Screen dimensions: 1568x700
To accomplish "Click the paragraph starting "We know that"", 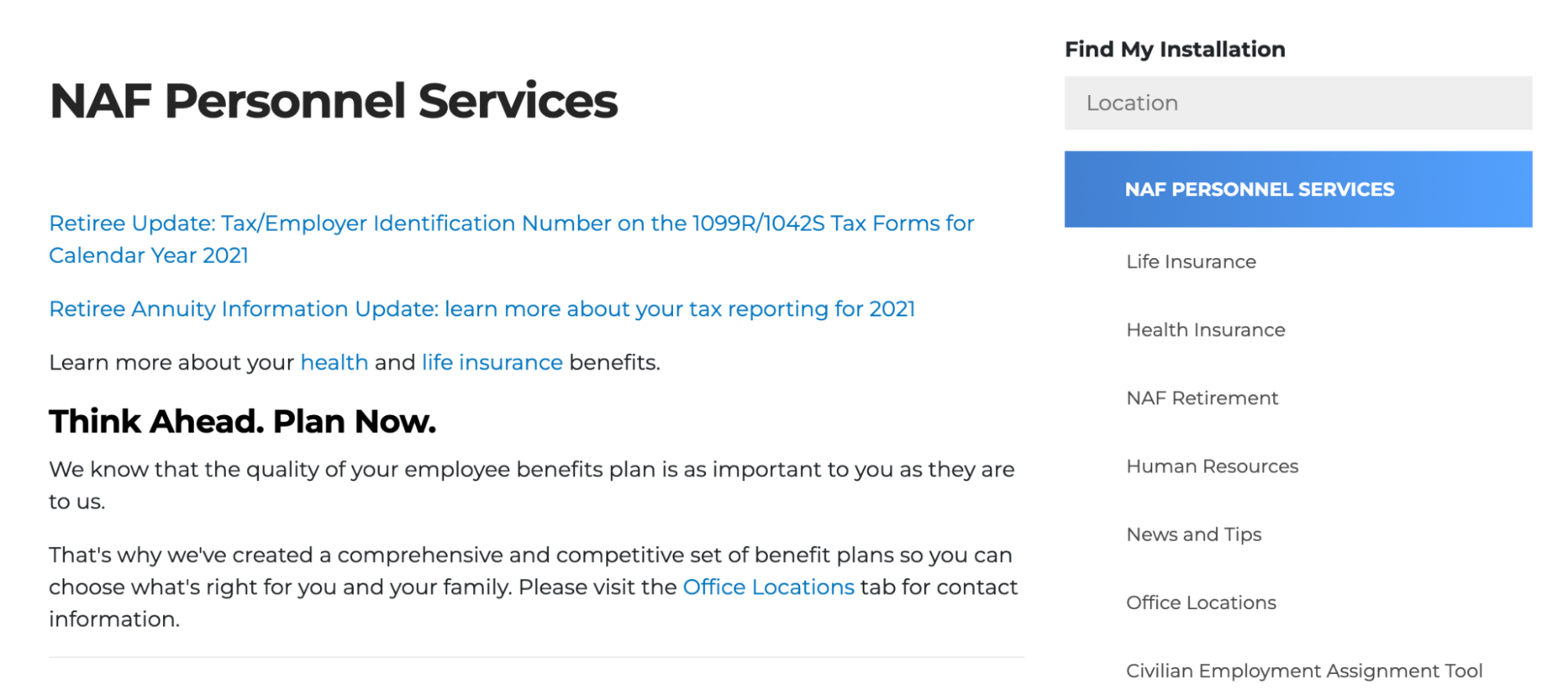I will point(531,470).
